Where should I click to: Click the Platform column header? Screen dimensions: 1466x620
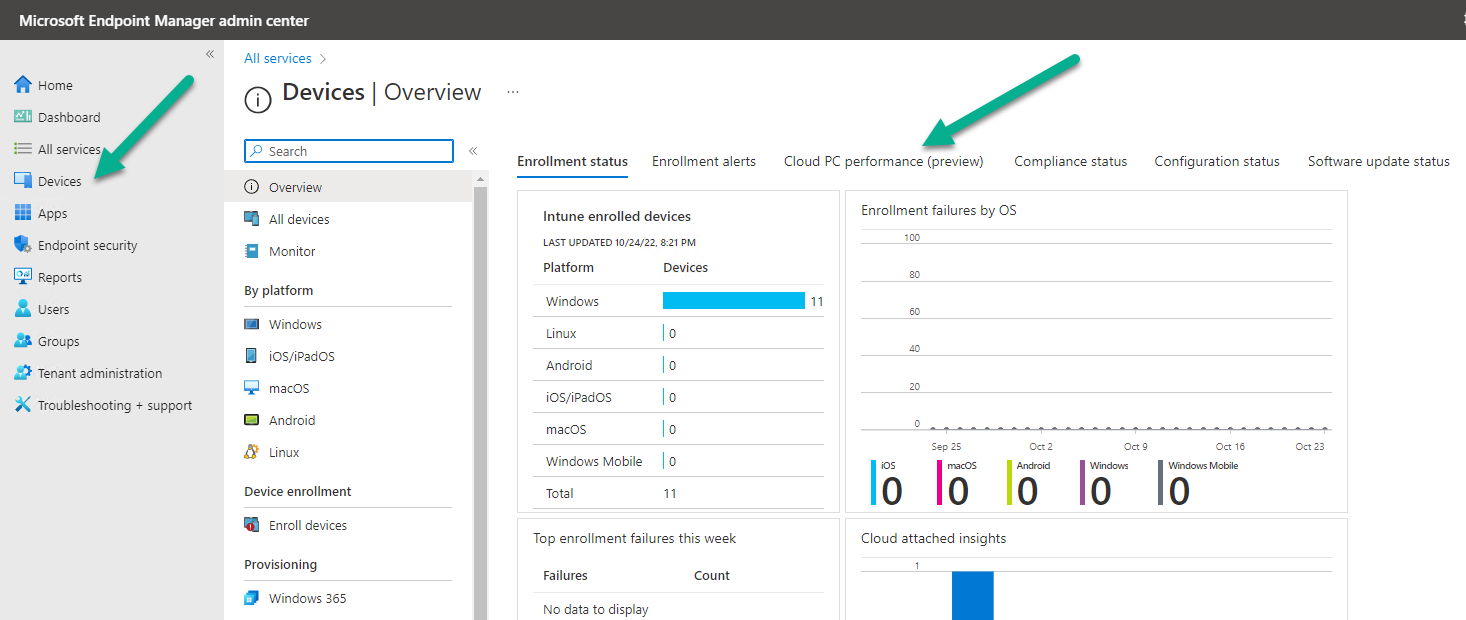click(x=568, y=267)
